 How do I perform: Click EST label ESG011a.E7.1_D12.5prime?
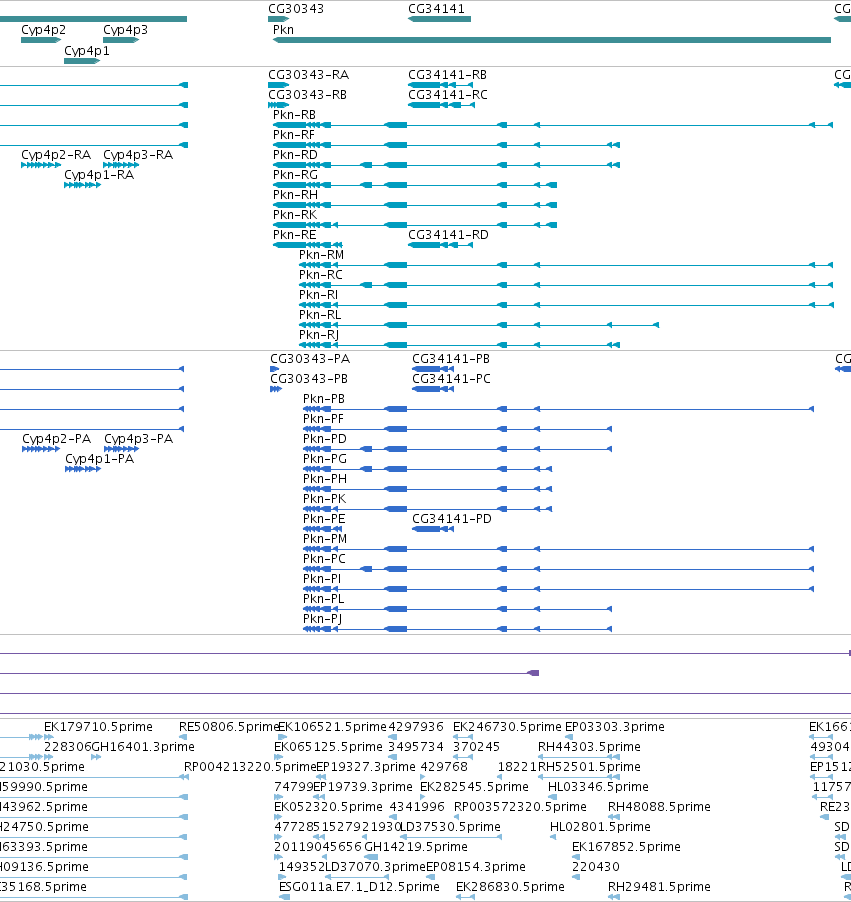(359, 886)
